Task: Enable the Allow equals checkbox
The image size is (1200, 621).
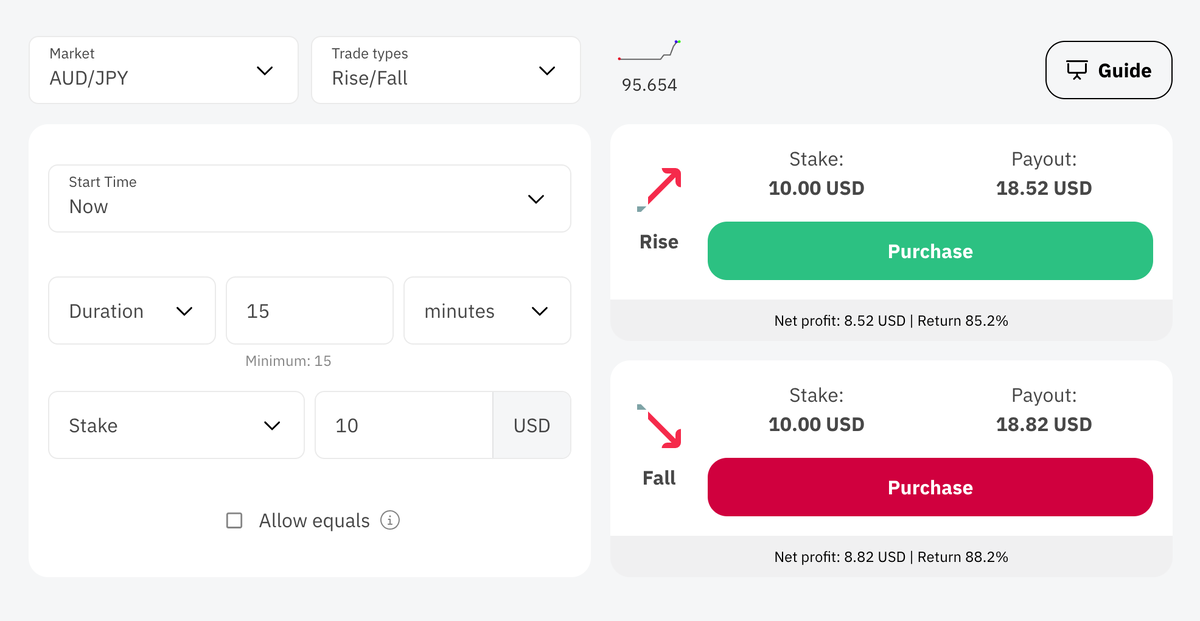Action: (234, 520)
